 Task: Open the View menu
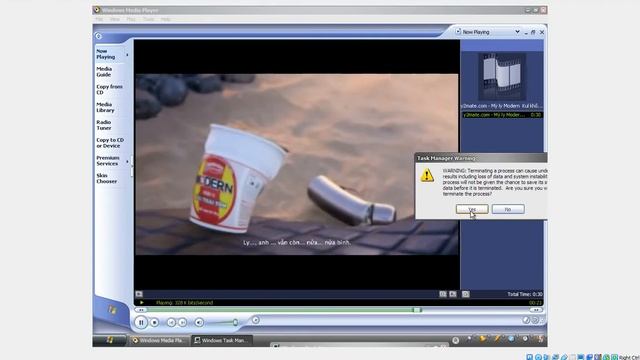point(115,19)
